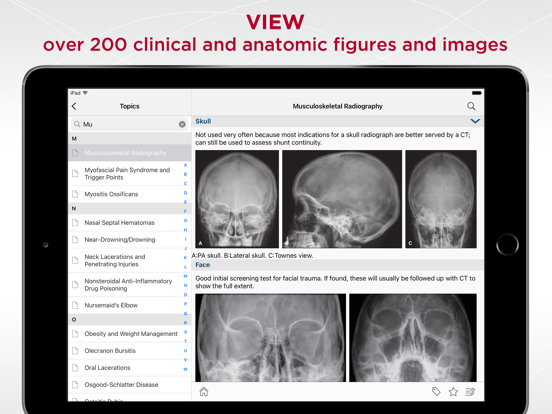The image size is (552, 414).
Task: Open the Face section header
Action: coord(338,265)
